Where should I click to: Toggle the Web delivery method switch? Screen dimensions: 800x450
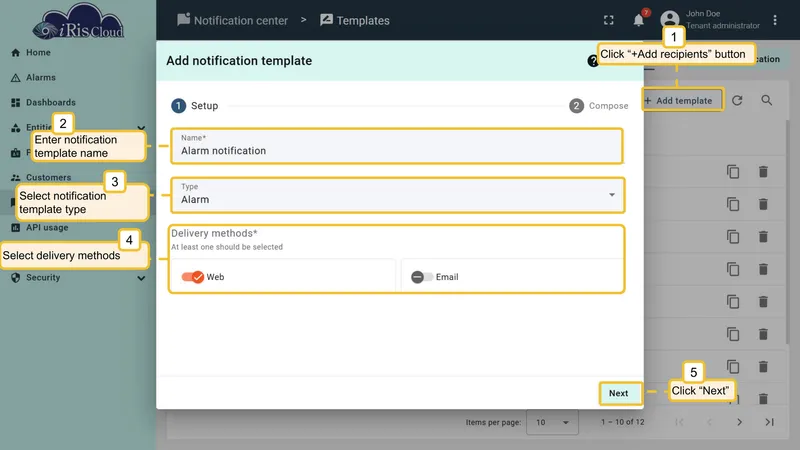pos(192,277)
